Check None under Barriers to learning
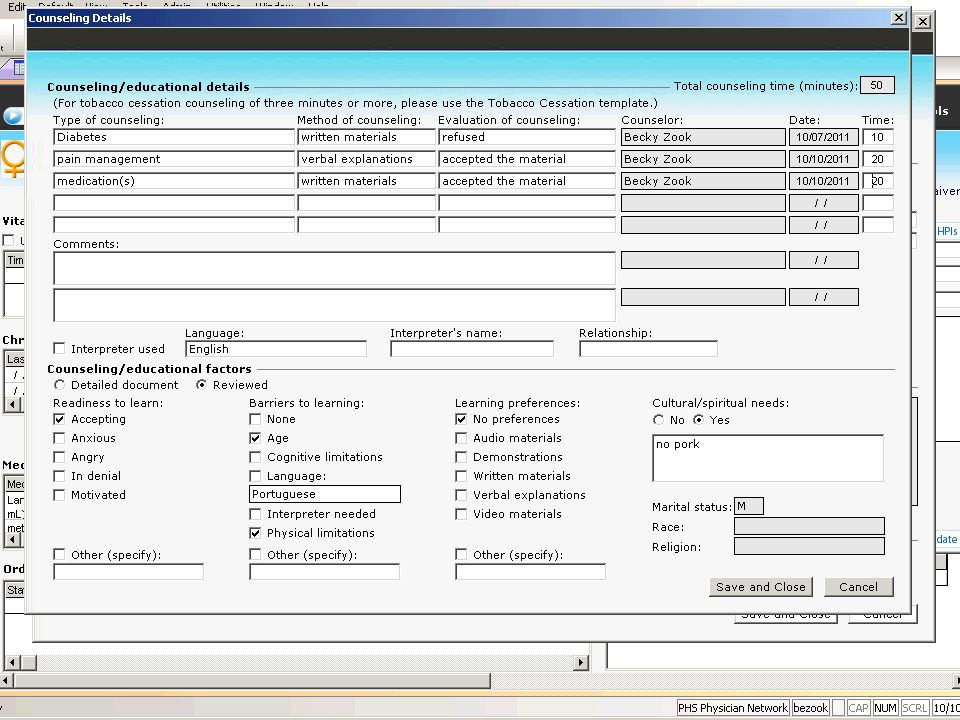 pos(255,419)
